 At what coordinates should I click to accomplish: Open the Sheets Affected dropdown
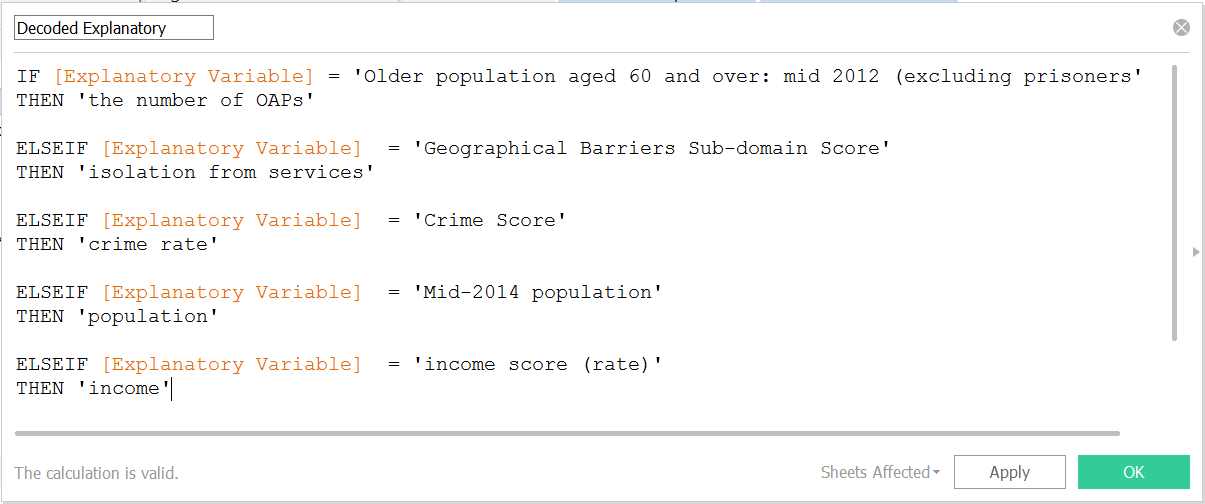point(880,472)
